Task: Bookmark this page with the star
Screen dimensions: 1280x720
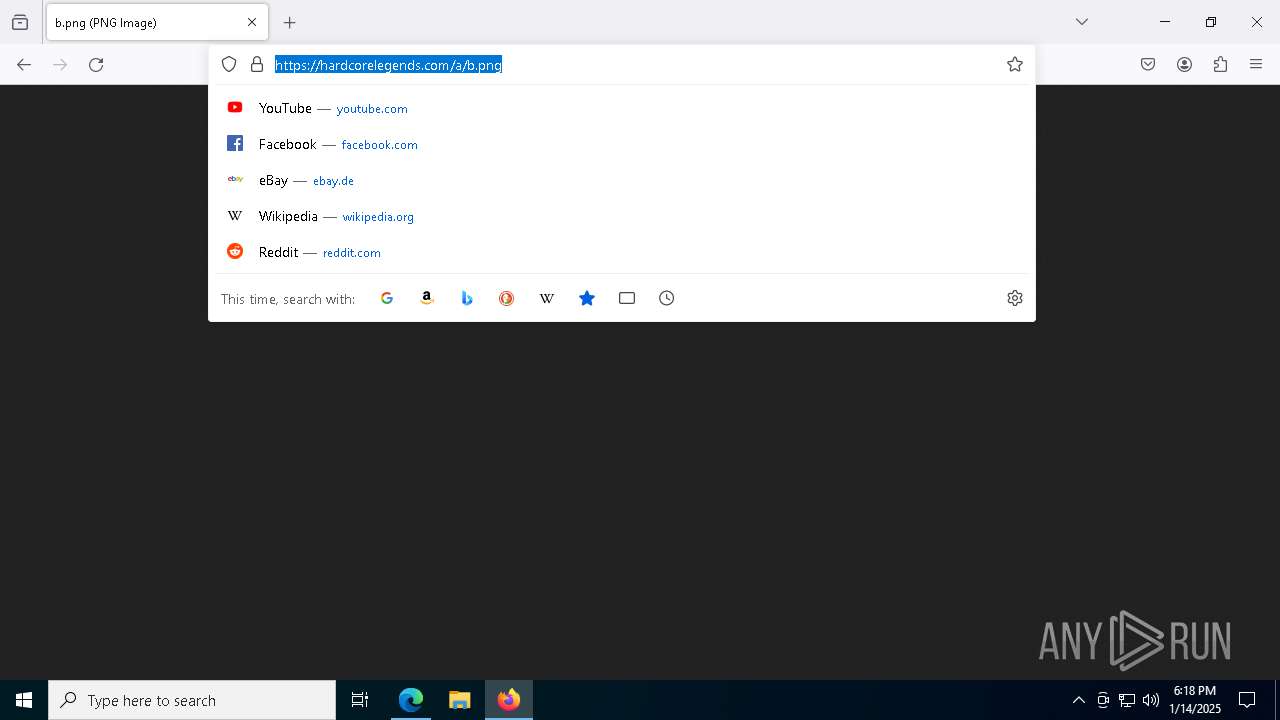Action: (x=1015, y=64)
